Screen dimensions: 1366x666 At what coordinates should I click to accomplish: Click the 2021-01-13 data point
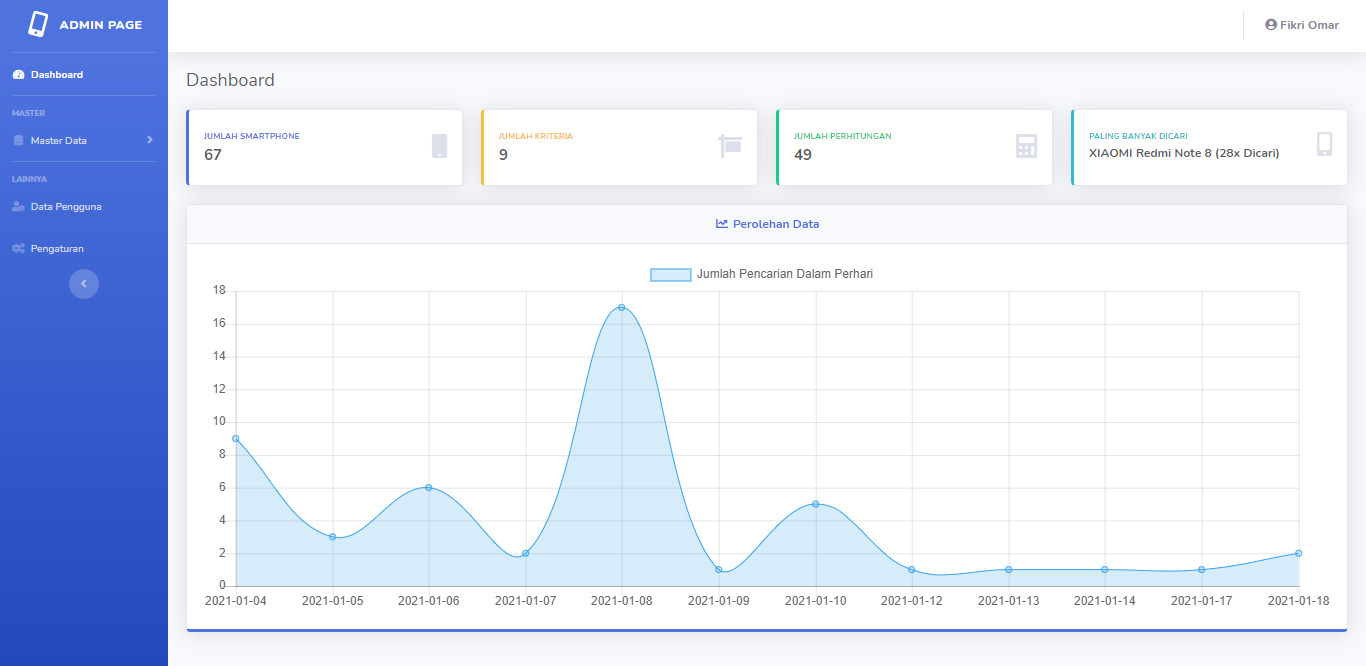[1009, 569]
